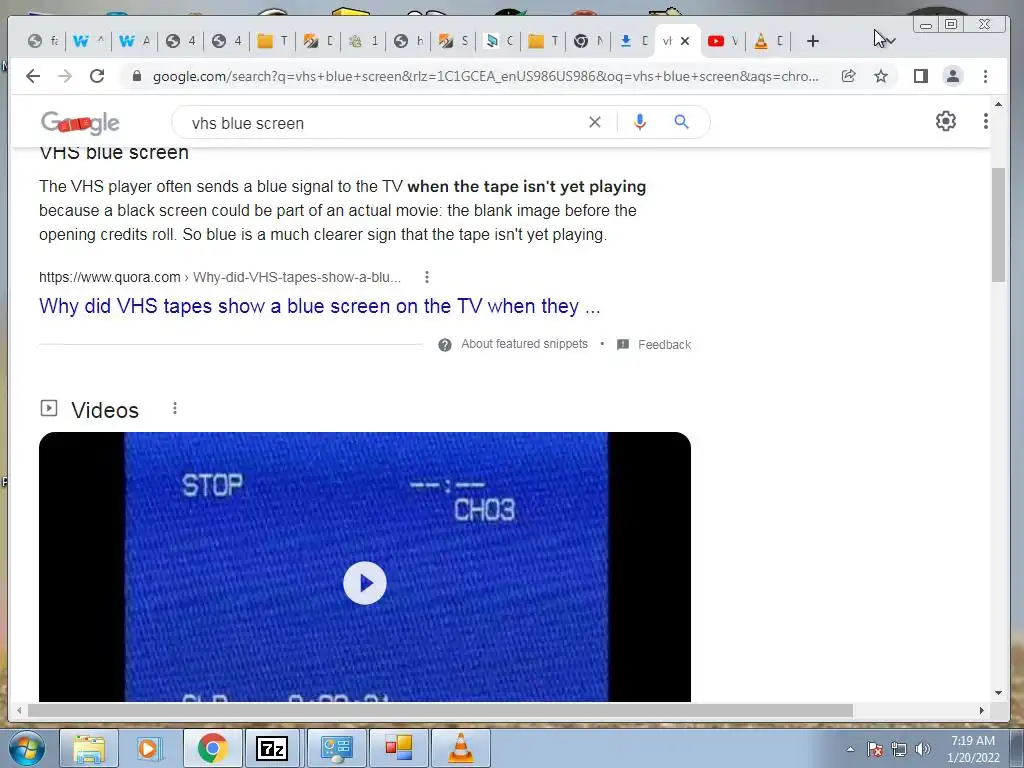Image resolution: width=1024 pixels, height=768 pixels.
Task: Open options dots for Quora result
Action: [x=426, y=277]
